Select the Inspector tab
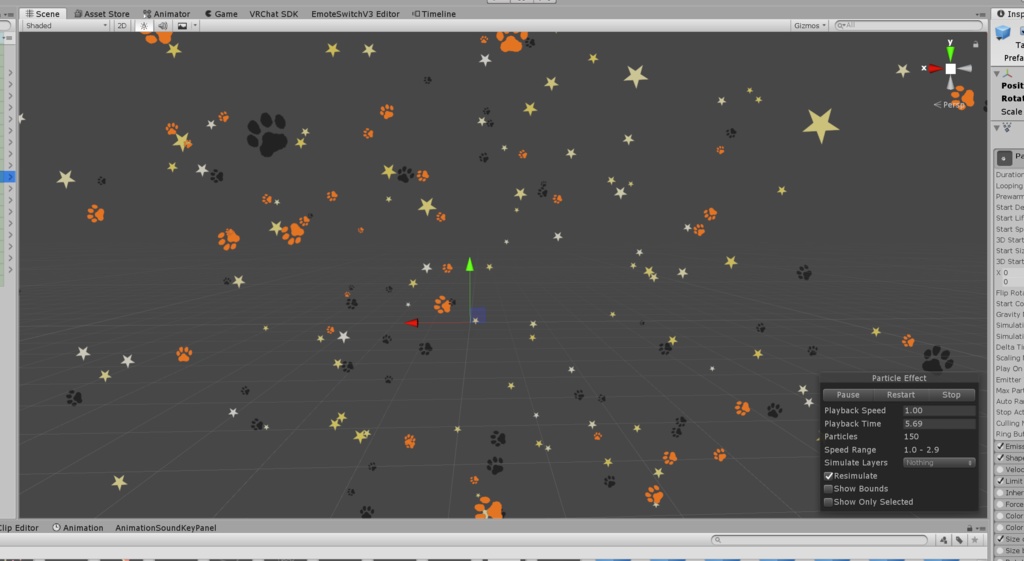This screenshot has width=1024, height=561. point(1010,14)
